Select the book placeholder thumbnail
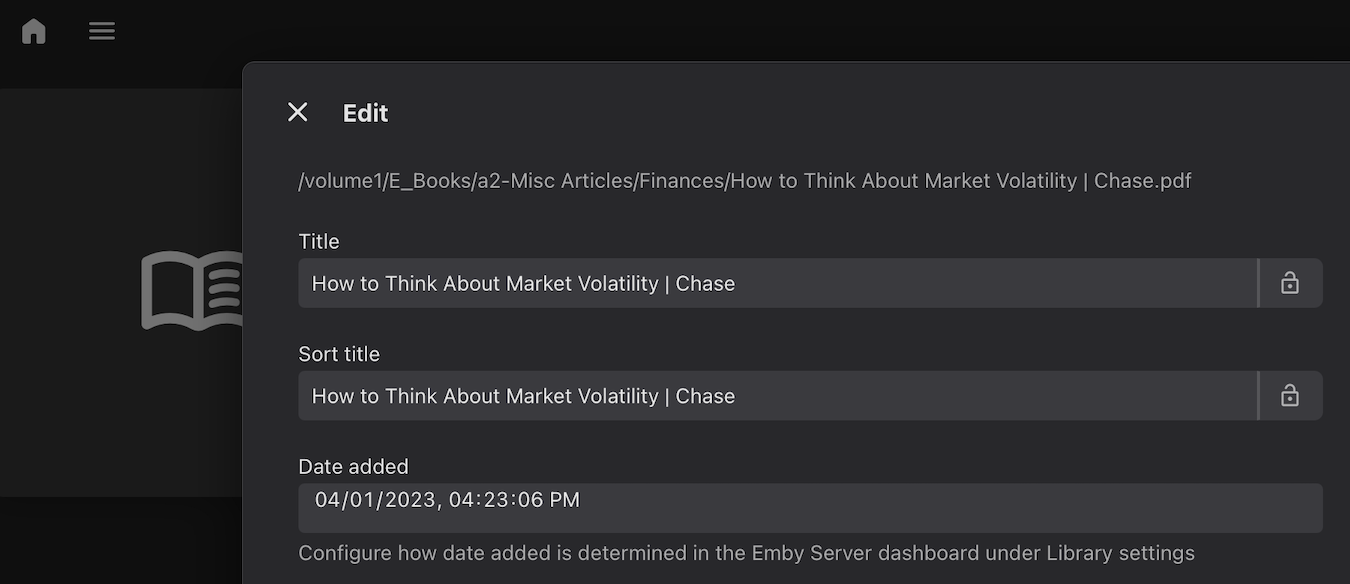This screenshot has height=584, width=1350. pyautogui.click(x=192, y=291)
